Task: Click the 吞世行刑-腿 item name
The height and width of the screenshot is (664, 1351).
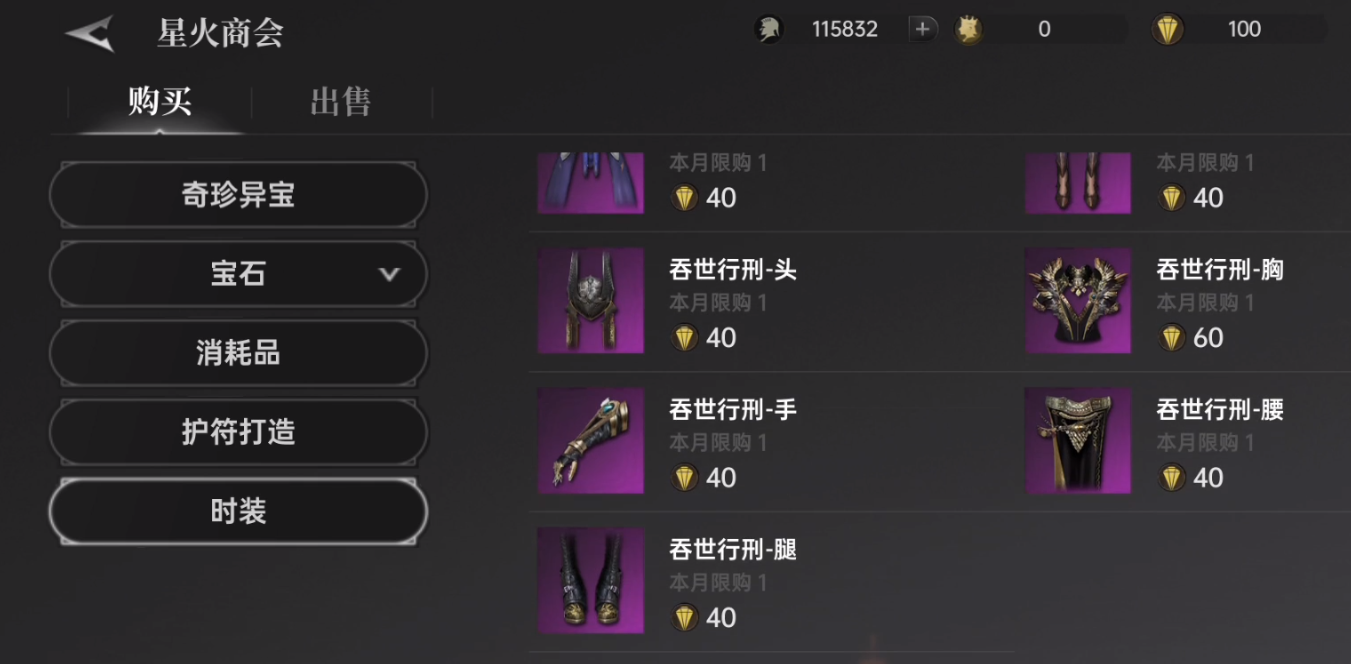Action: point(733,549)
